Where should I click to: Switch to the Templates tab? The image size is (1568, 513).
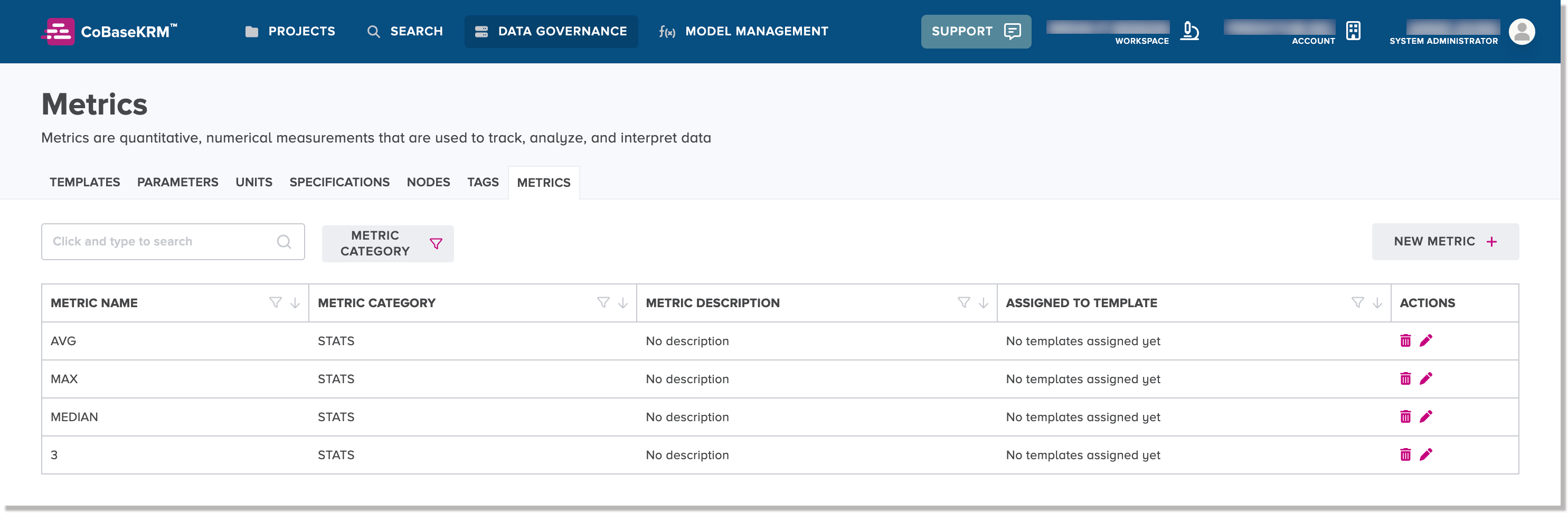(84, 182)
